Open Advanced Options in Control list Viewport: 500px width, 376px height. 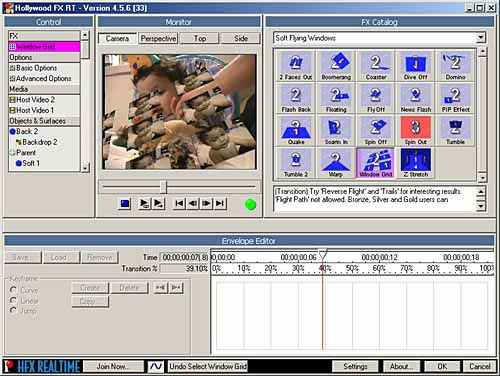(44, 78)
